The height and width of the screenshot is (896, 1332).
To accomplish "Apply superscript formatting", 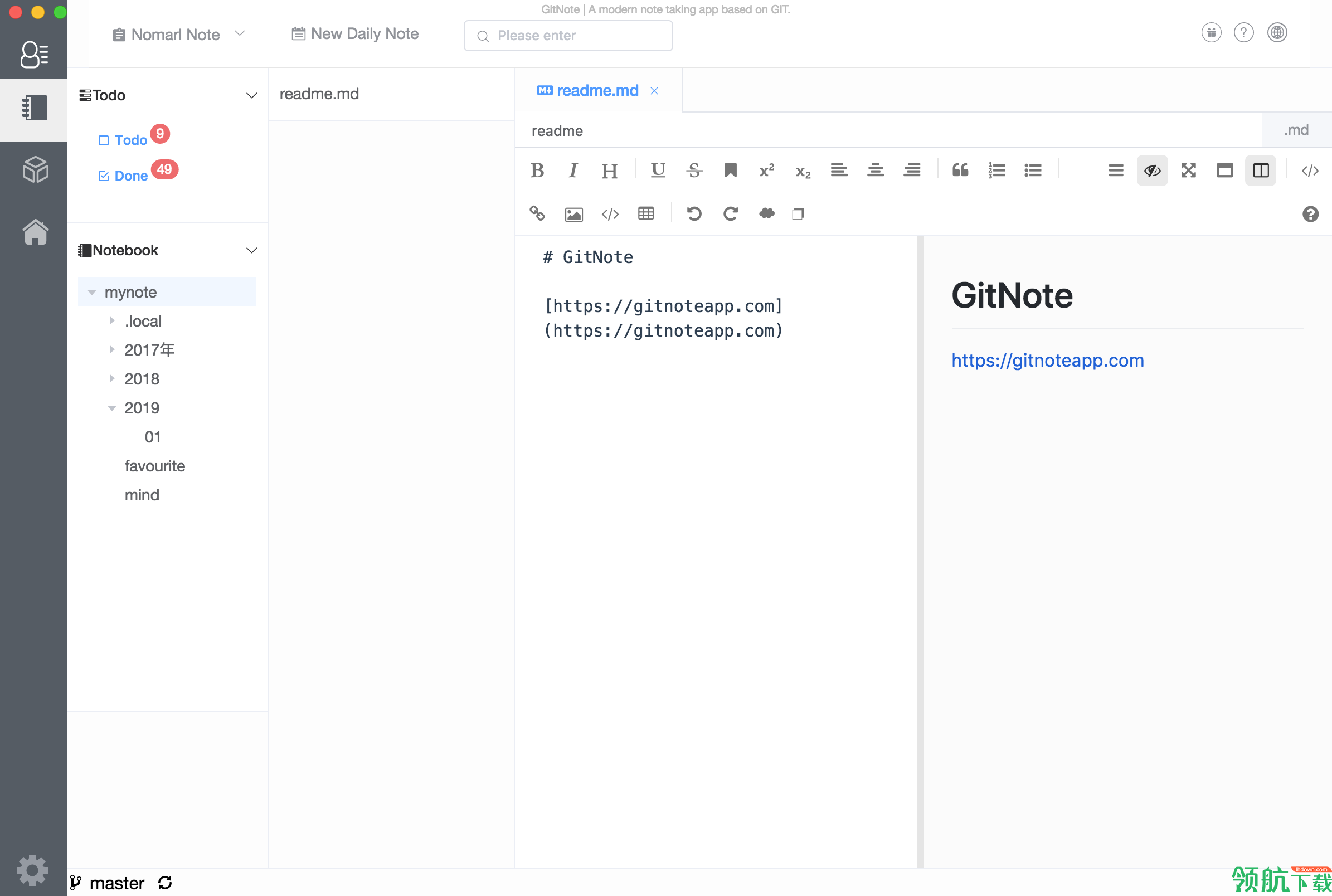I will [766, 171].
